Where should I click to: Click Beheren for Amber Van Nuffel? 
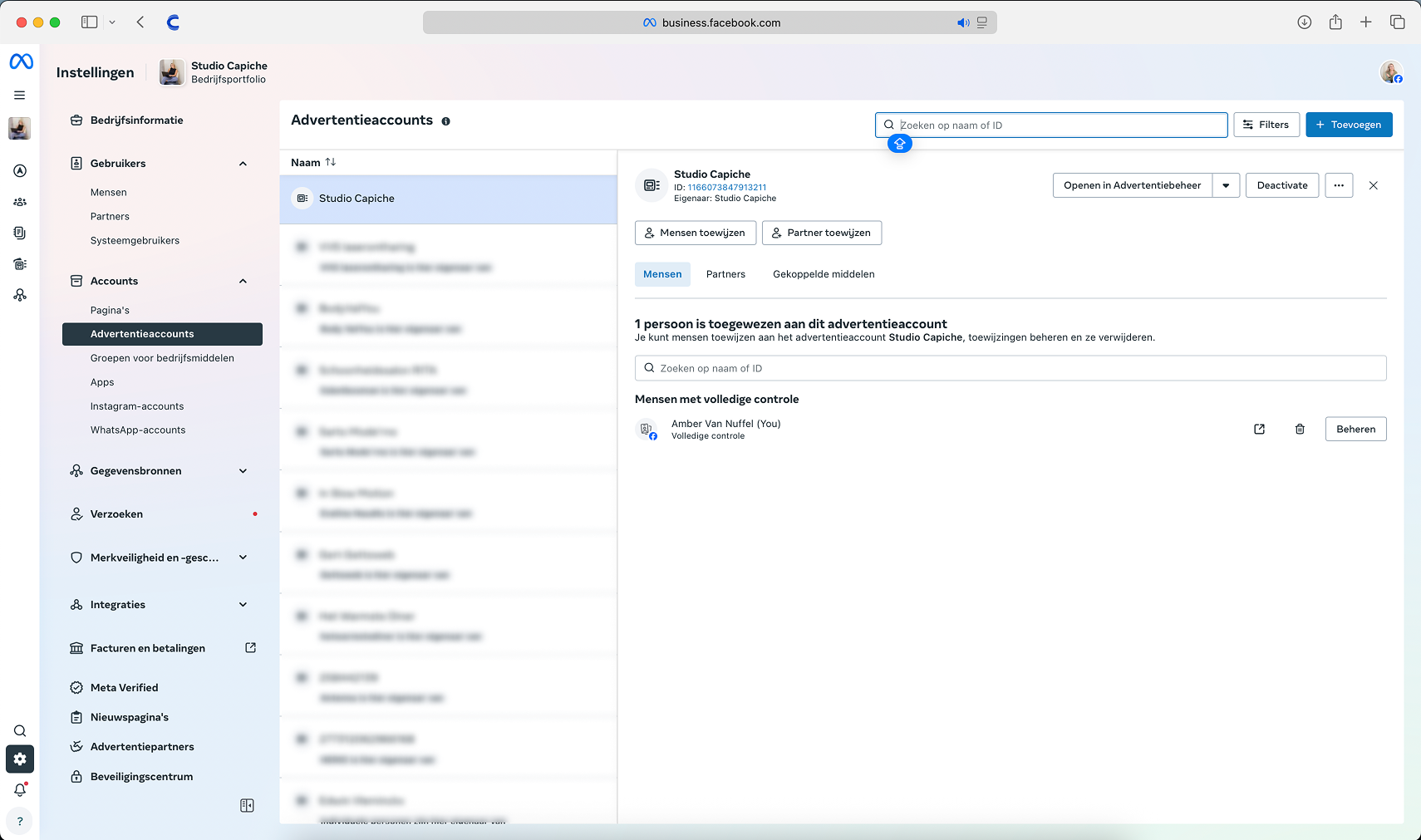[1355, 430]
